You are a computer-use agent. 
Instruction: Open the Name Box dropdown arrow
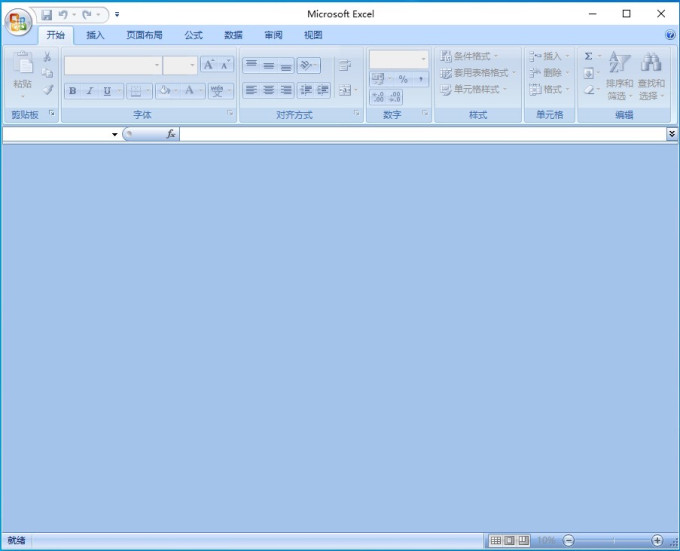click(114, 134)
